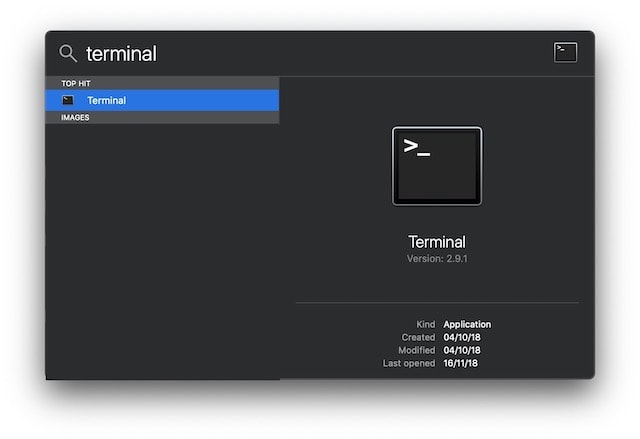The height and width of the screenshot is (439, 640).
Task: Click the 'Terminal' title in preview pane
Action: [x=437, y=242]
